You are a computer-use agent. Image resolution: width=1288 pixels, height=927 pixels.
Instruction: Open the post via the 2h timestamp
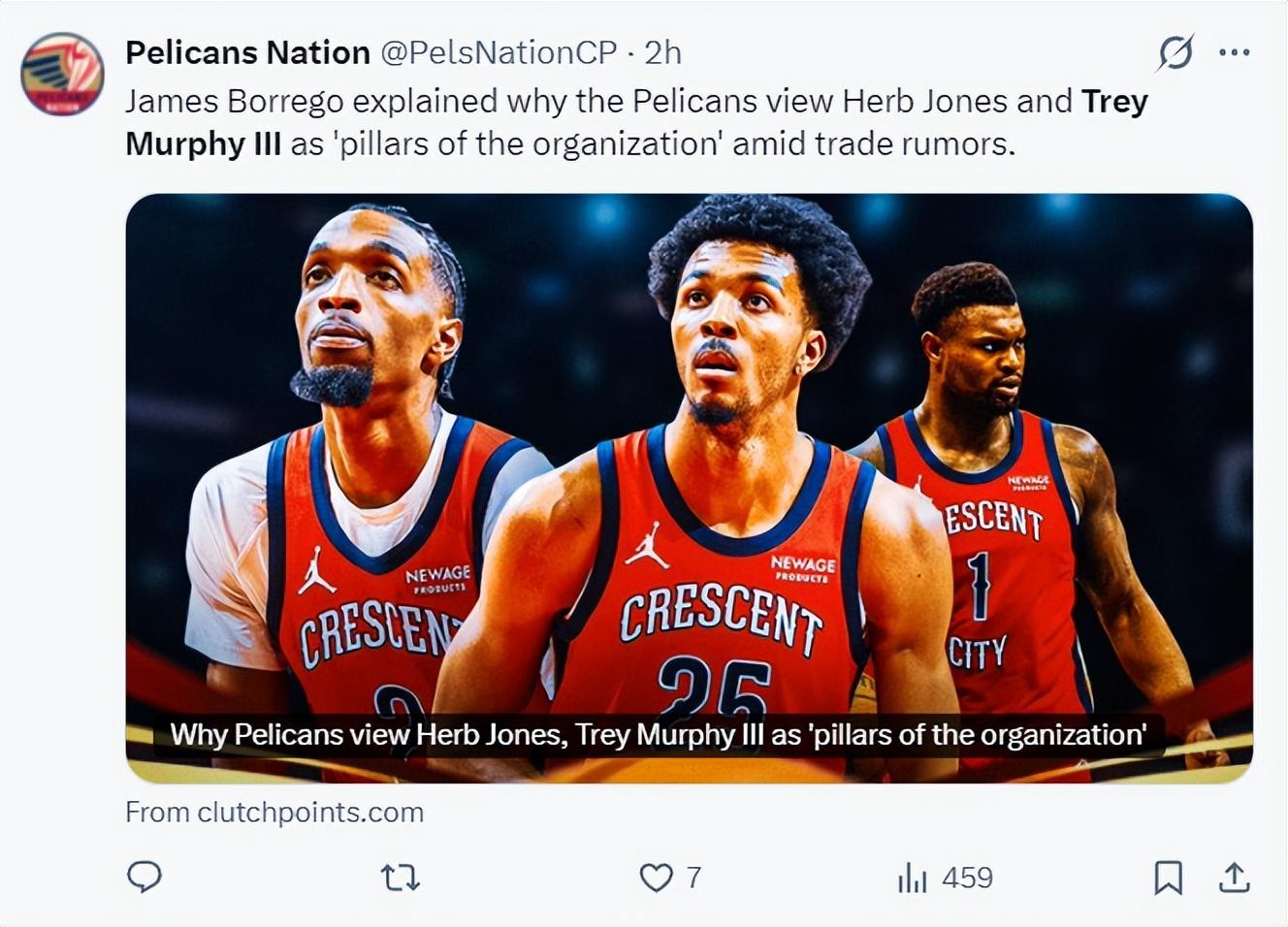click(663, 52)
